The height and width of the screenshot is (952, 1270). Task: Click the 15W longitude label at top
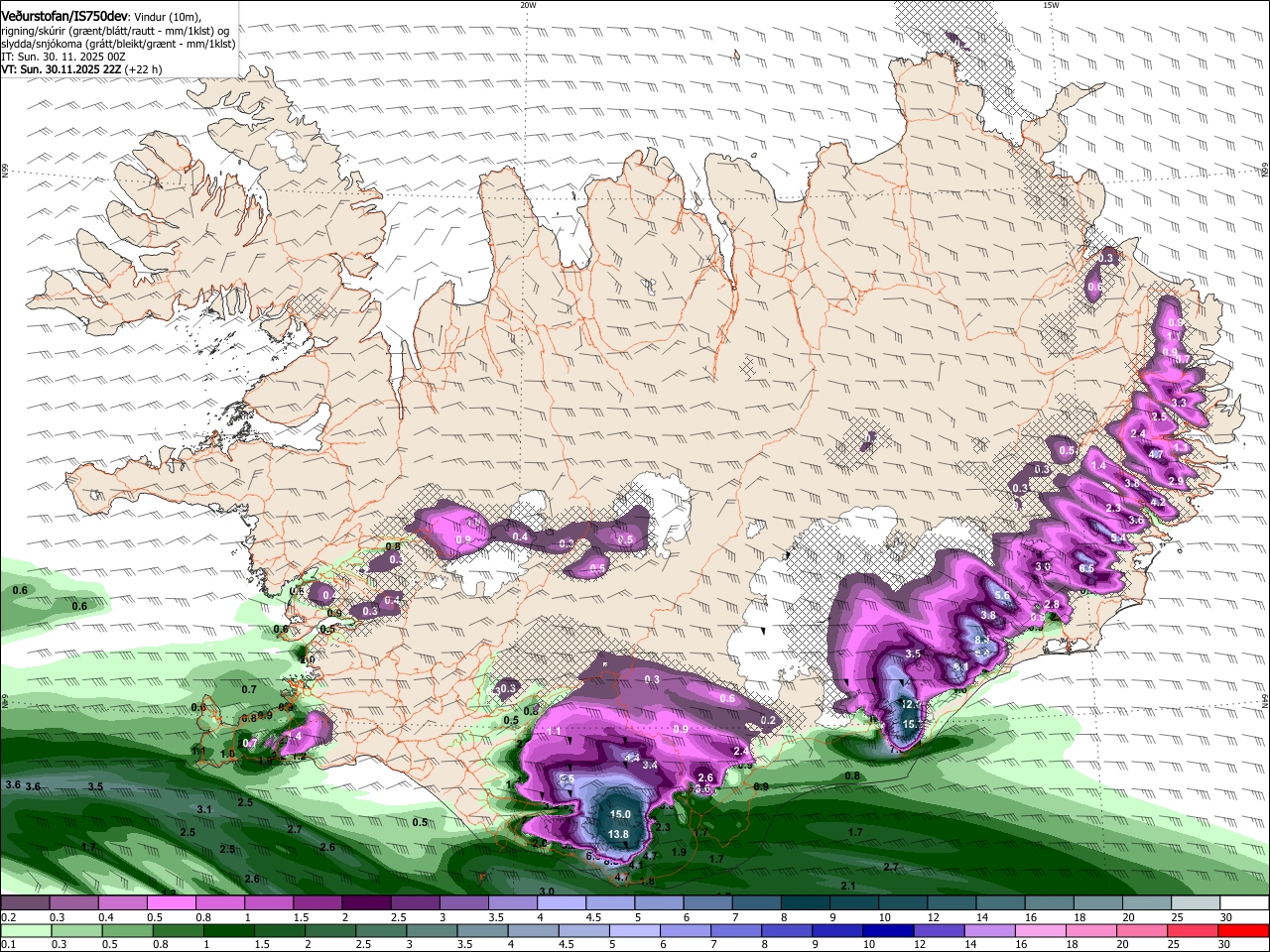[1051, 5]
